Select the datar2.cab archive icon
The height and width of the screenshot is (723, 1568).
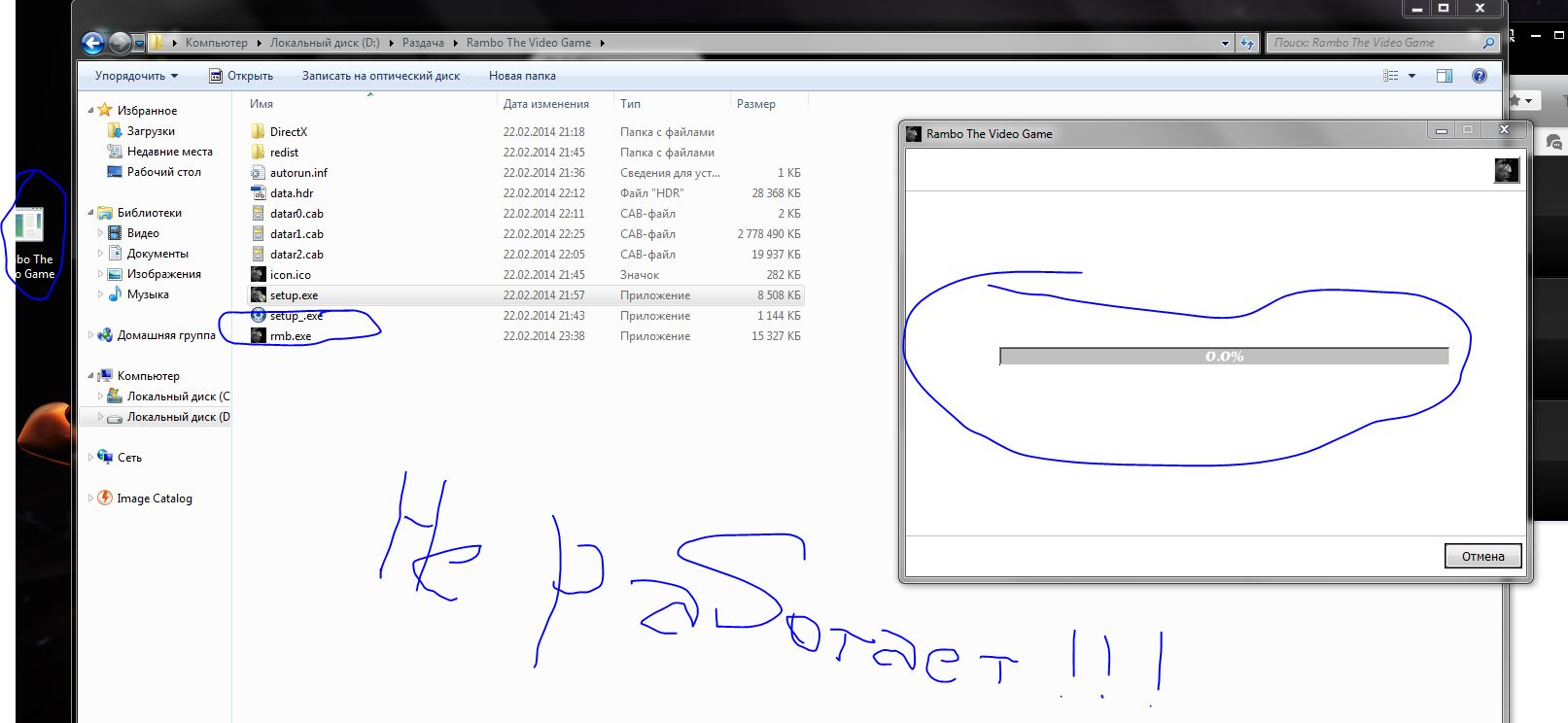coord(258,254)
